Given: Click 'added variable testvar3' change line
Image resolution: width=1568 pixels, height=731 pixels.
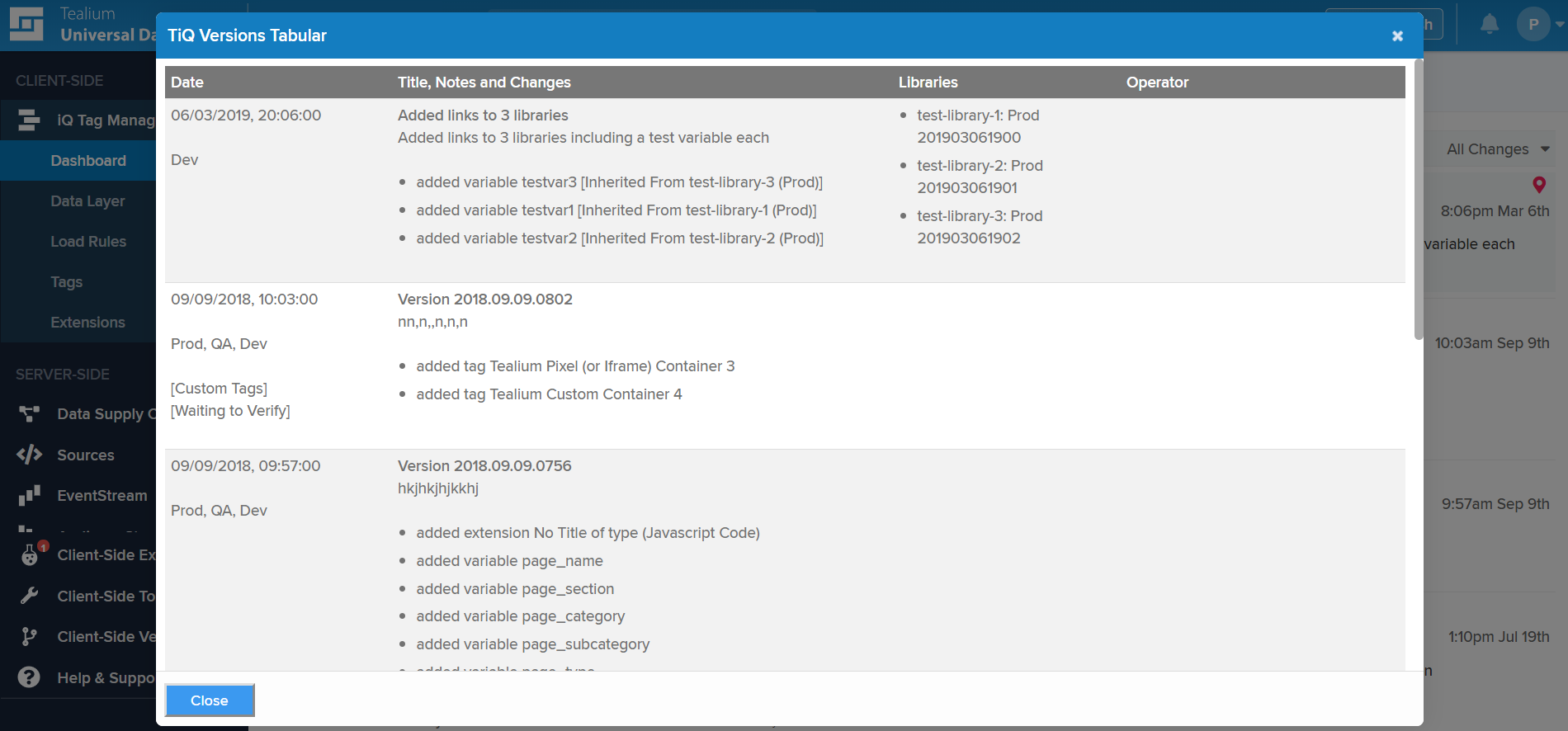Looking at the screenshot, I should [619, 182].
